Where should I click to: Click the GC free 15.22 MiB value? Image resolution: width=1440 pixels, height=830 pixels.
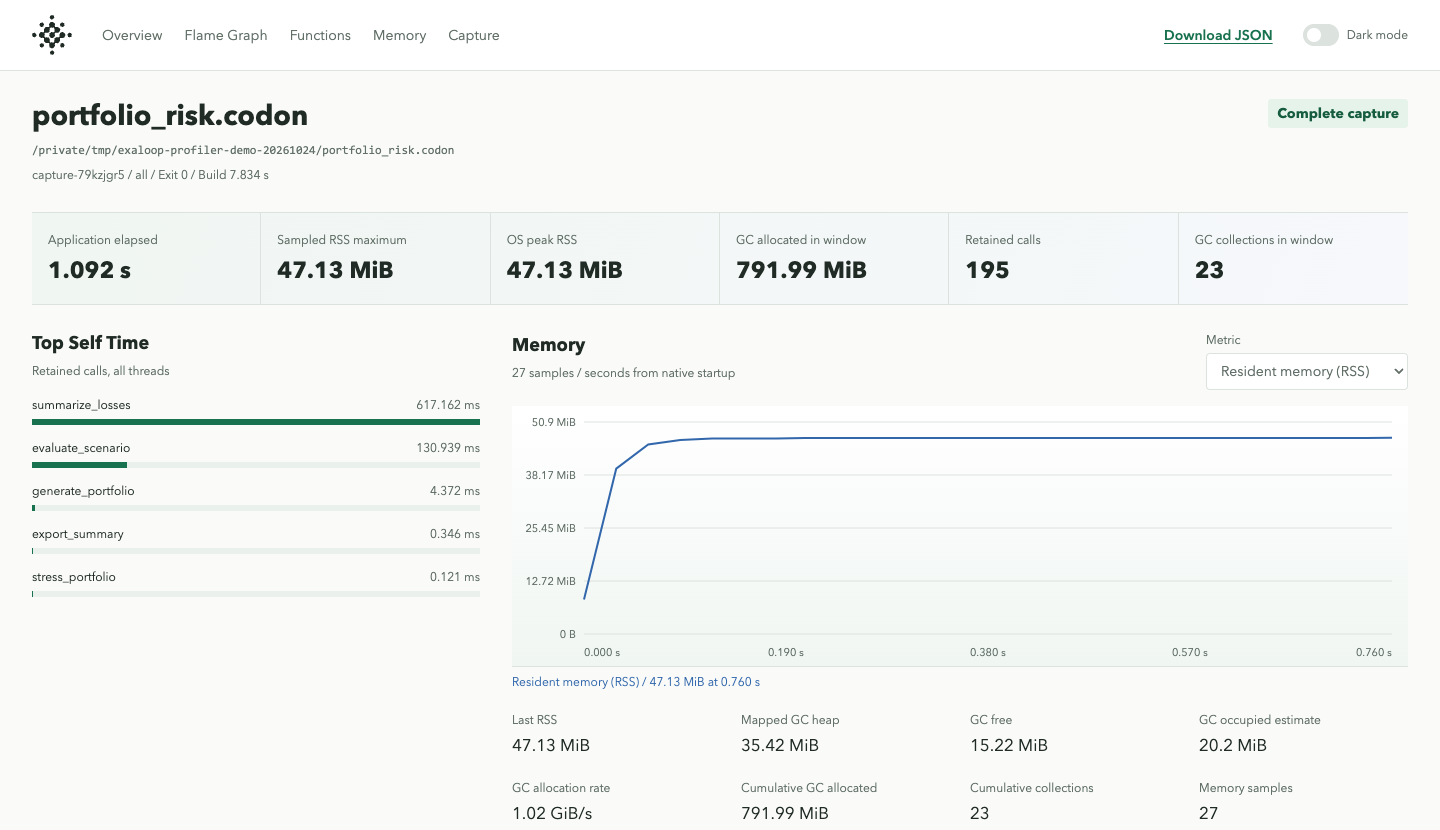coord(1009,745)
